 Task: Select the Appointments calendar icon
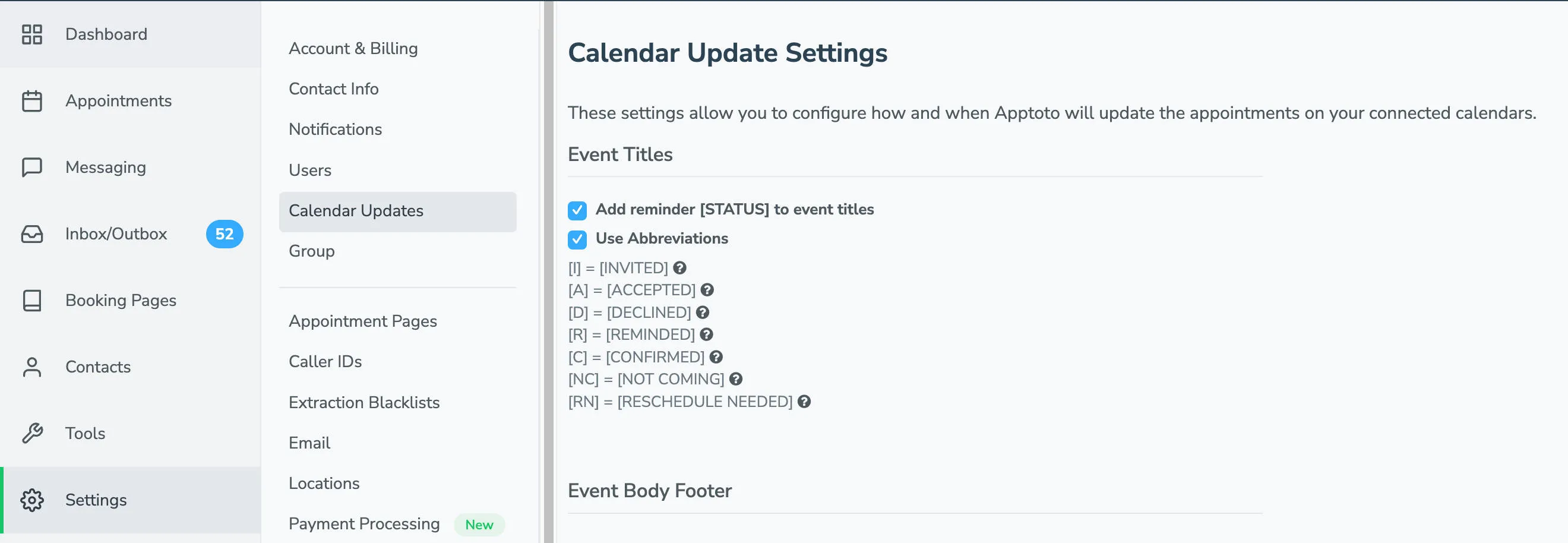coord(32,101)
